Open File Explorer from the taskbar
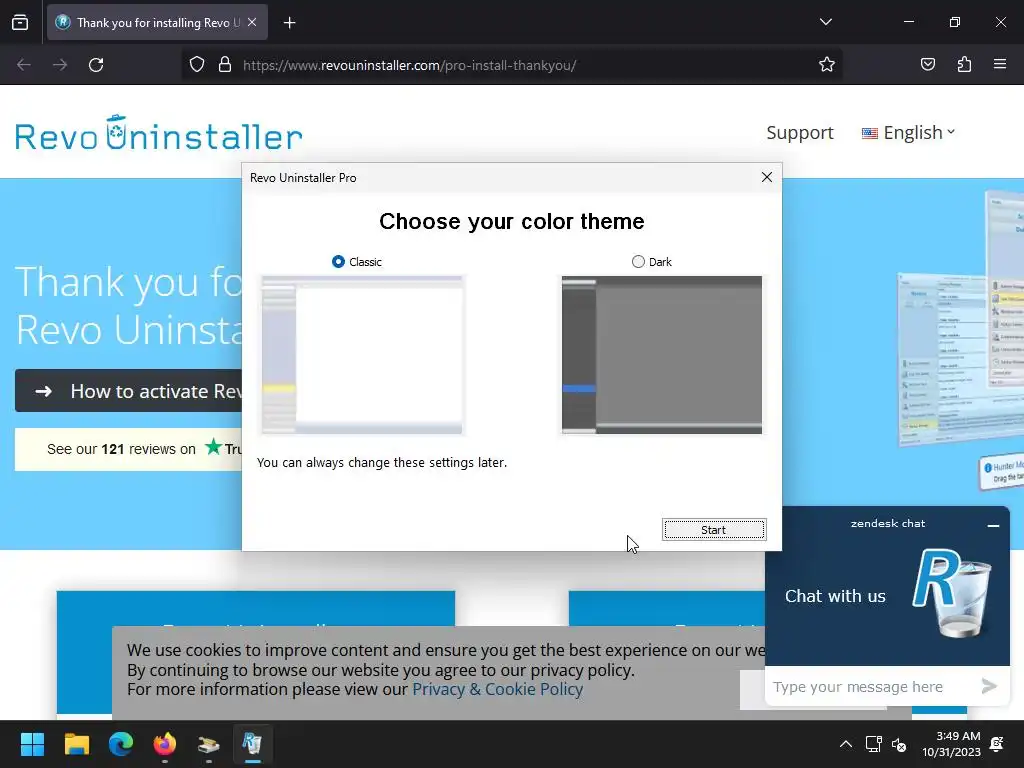Image resolution: width=1024 pixels, height=768 pixels. 76,744
